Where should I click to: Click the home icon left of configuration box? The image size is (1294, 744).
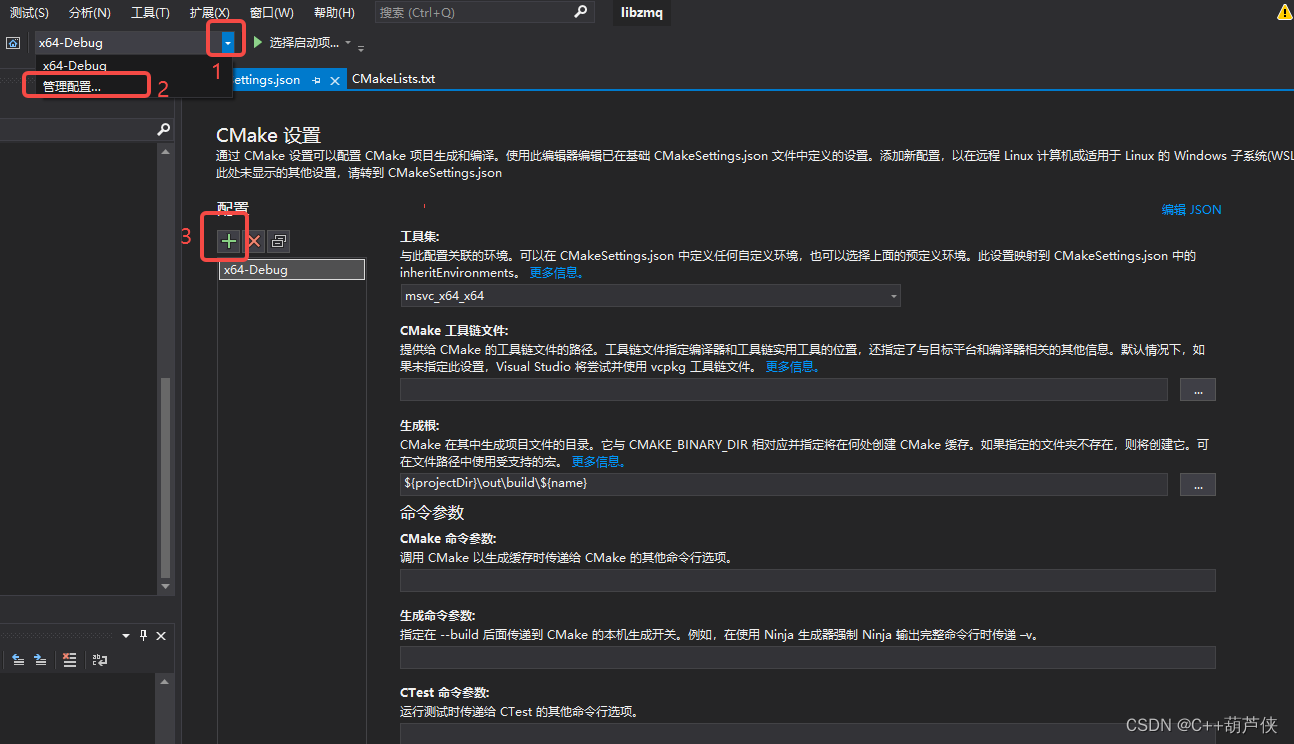click(13, 43)
